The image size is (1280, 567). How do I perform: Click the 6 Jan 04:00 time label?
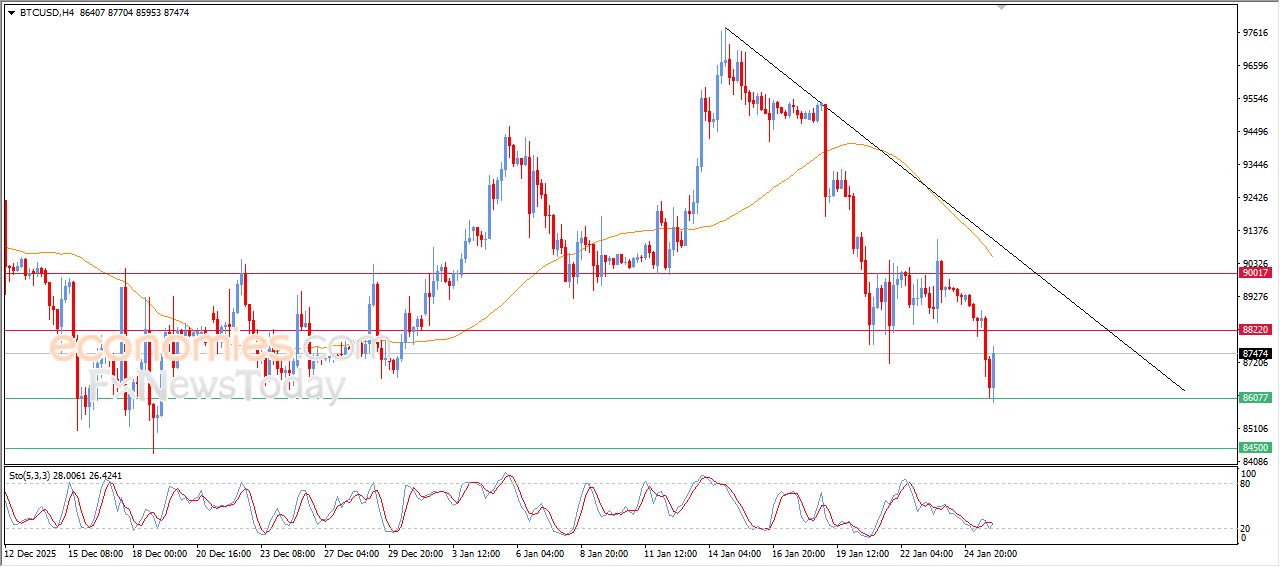coord(541,552)
